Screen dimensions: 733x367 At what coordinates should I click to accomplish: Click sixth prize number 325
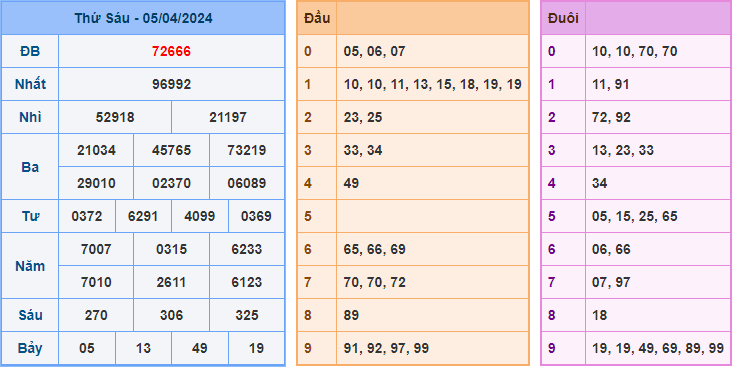246,316
